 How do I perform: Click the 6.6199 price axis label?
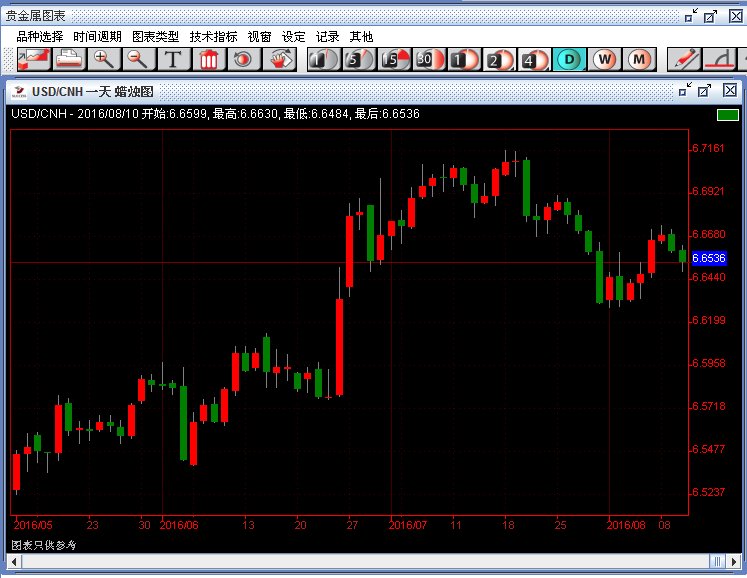tap(708, 320)
